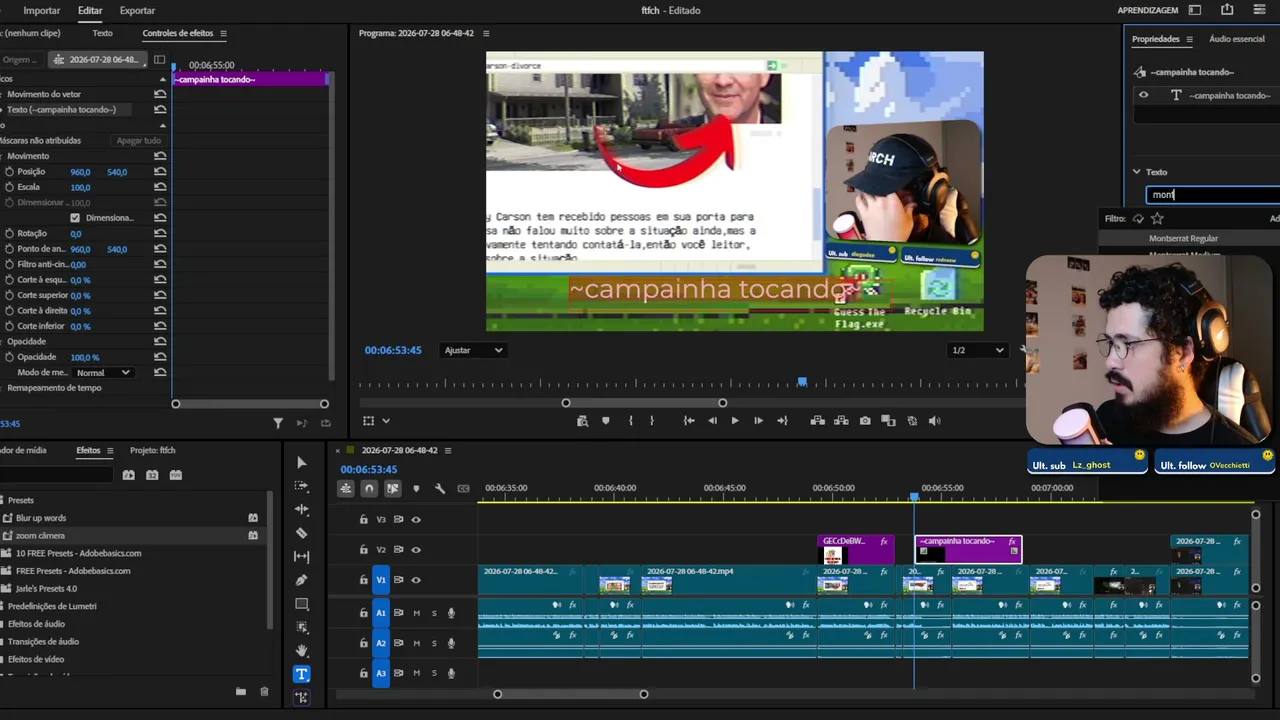This screenshot has height=720, width=1280.
Task: Select the Track Select Forward tool
Action: [301, 486]
